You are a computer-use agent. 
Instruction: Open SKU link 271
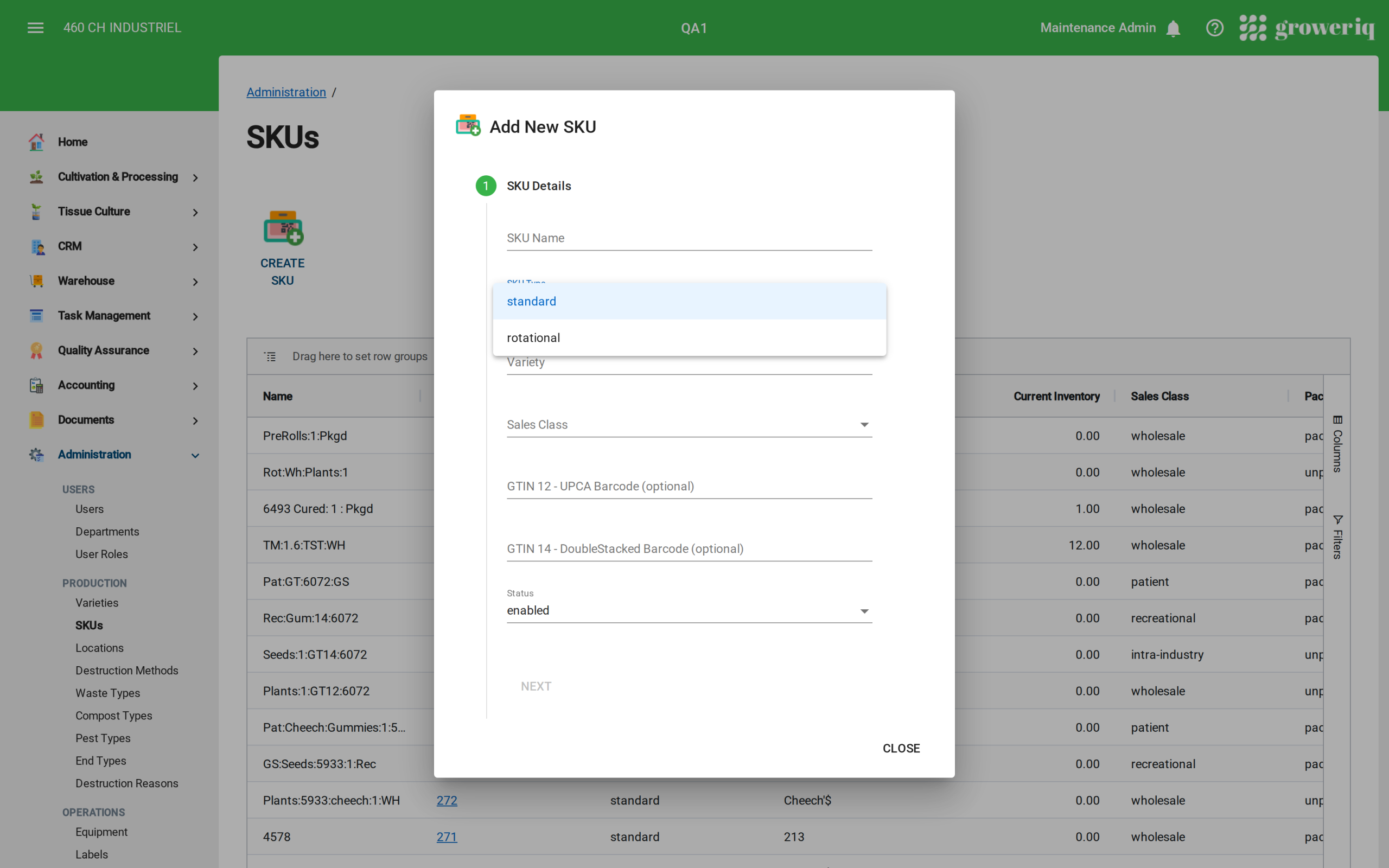click(447, 837)
